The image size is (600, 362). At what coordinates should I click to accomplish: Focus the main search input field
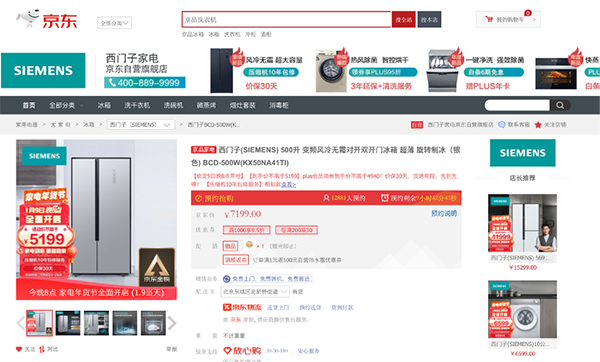(x=286, y=20)
